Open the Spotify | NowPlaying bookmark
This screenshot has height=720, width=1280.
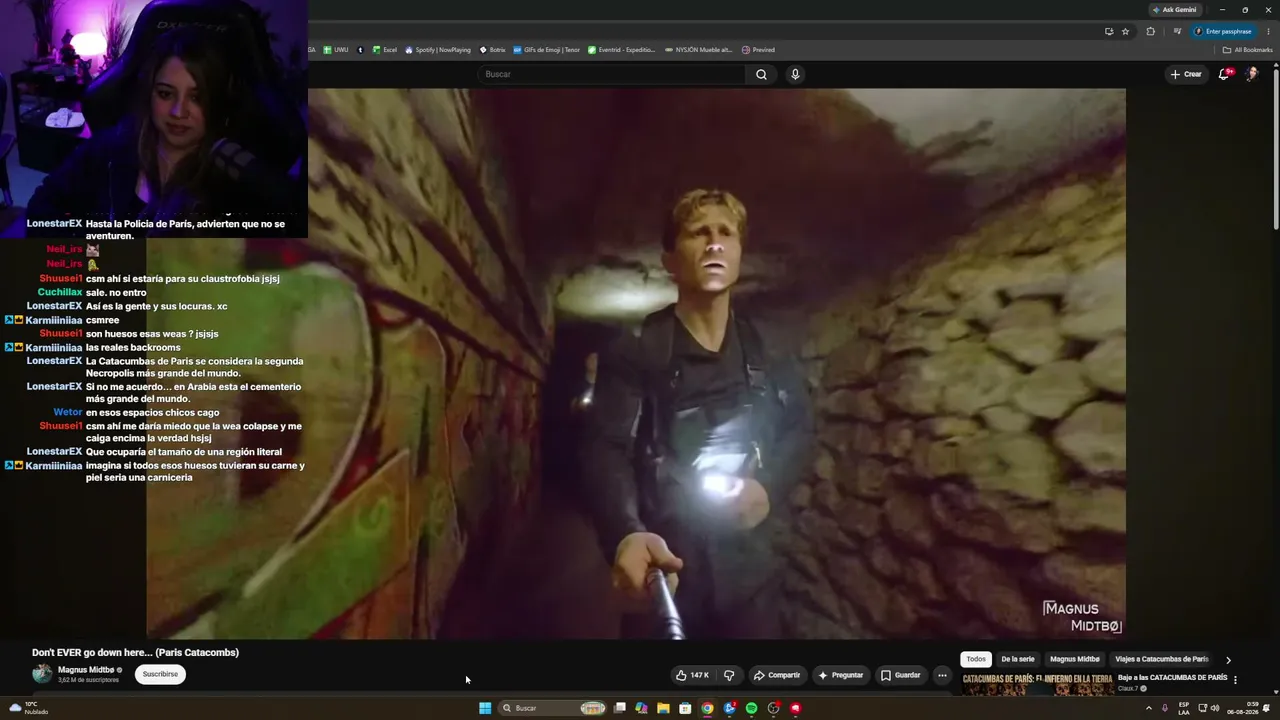point(438,50)
